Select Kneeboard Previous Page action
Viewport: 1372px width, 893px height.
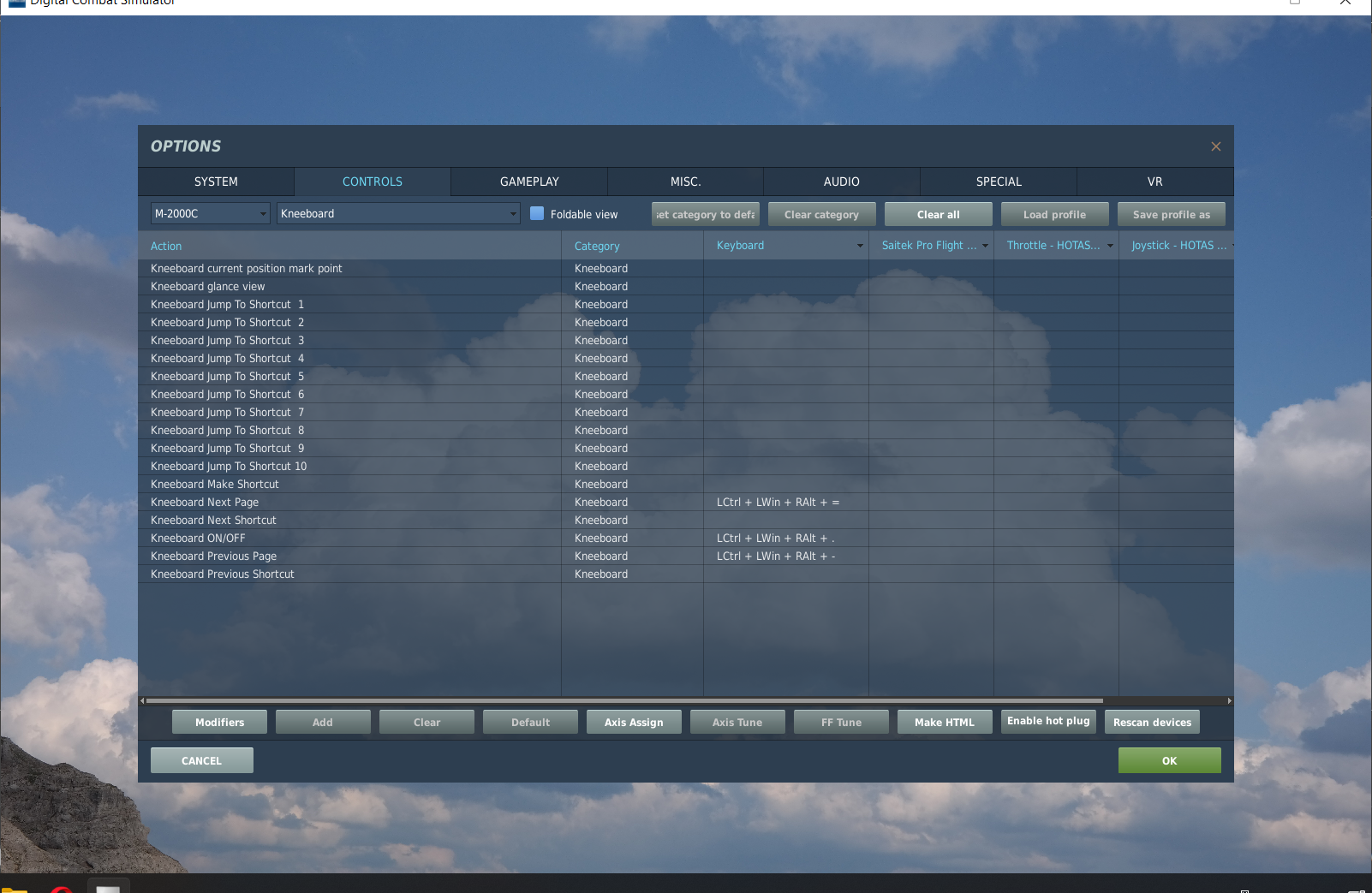point(686,557)
